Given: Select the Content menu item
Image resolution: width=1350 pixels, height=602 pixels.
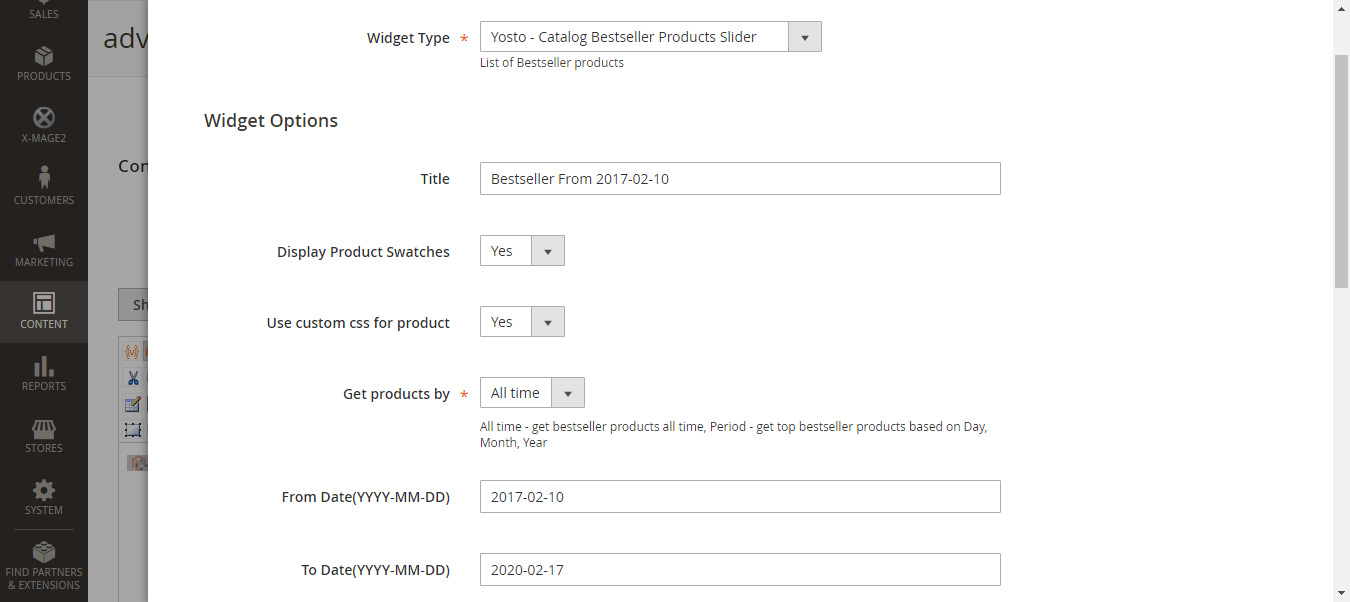Looking at the screenshot, I should 43,312.
